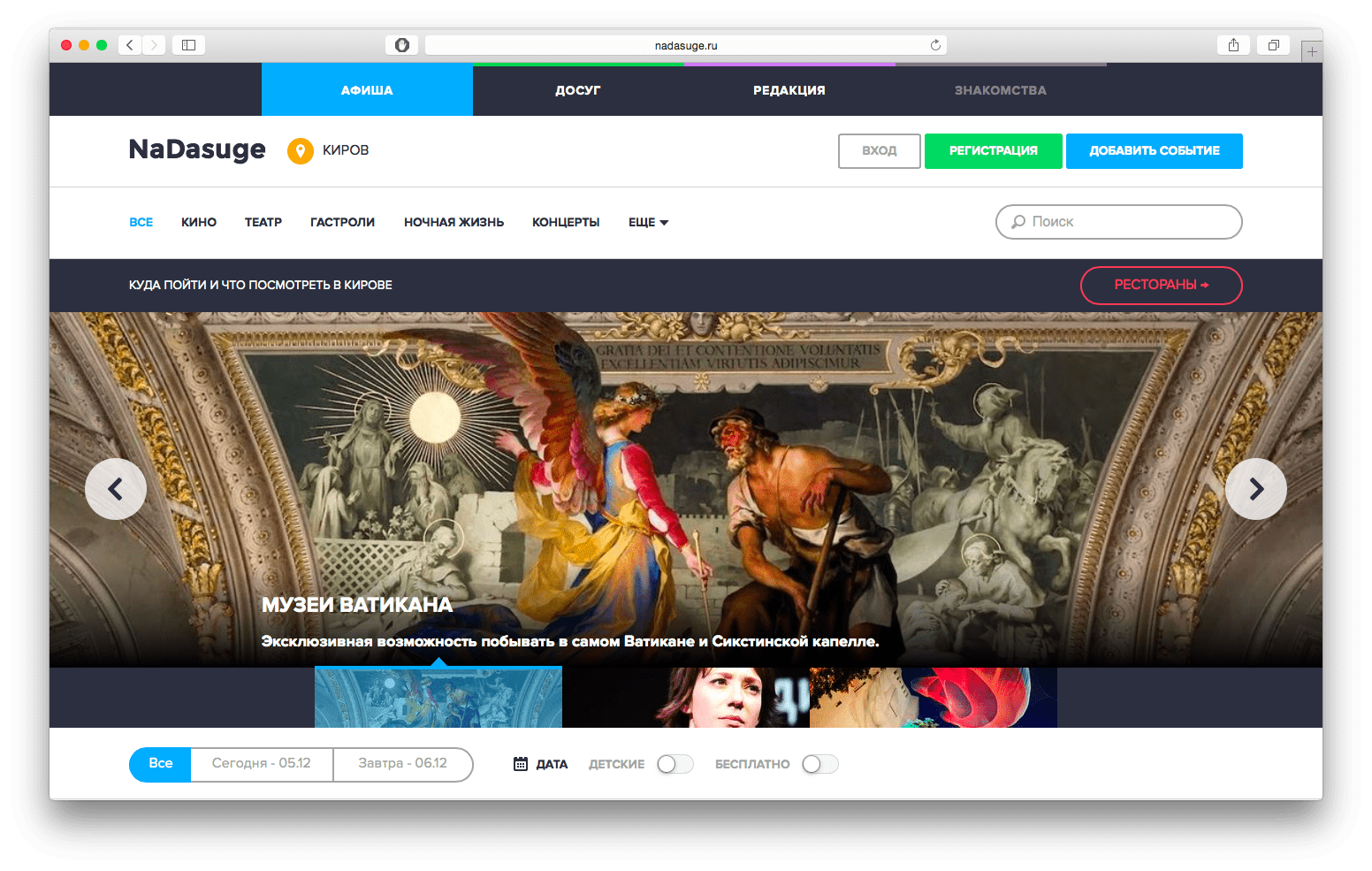The image size is (1372, 871).
Task: Click the slide description about Сикстинской капелле
Action: click(x=570, y=642)
